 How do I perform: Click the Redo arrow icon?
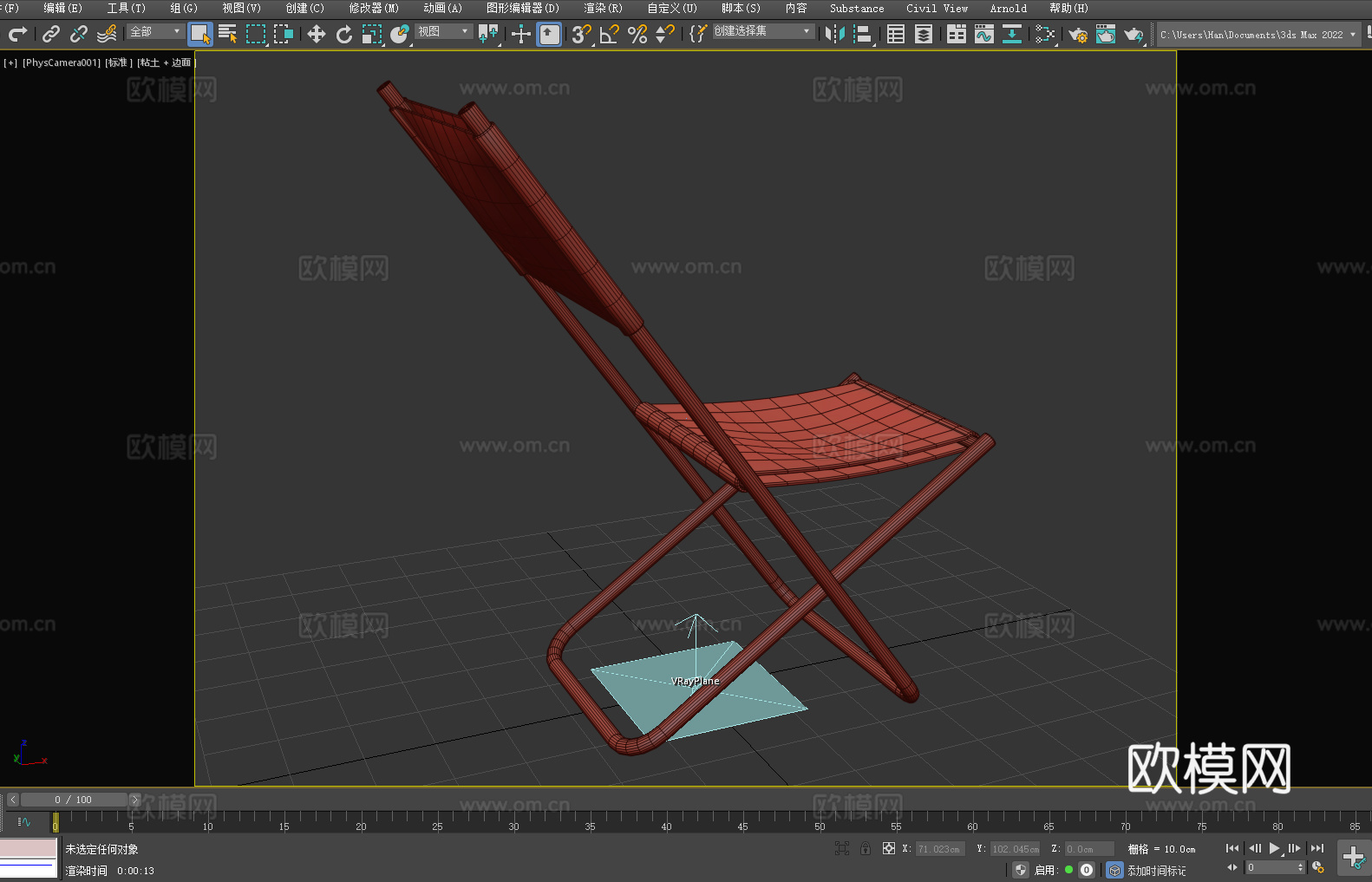click(x=17, y=34)
